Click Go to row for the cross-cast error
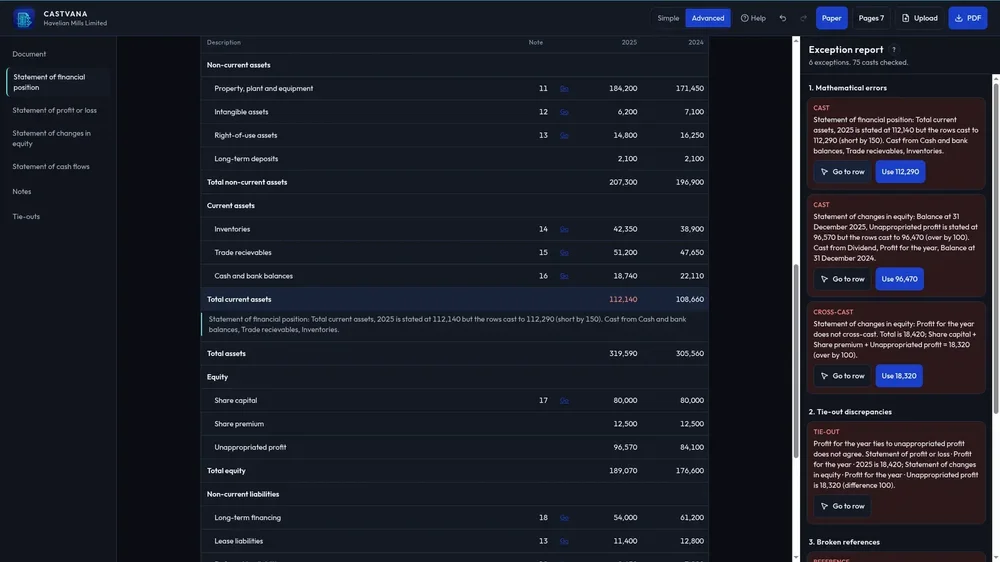This screenshot has height=562, width=1000. (842, 376)
